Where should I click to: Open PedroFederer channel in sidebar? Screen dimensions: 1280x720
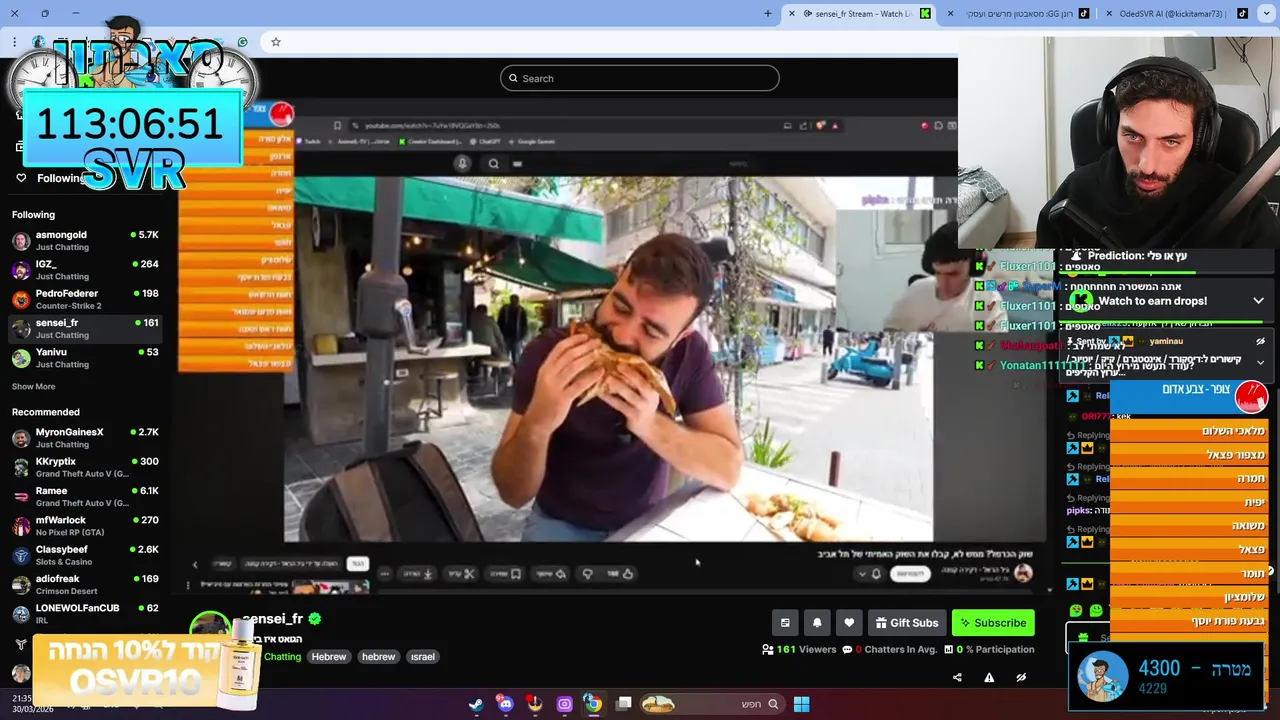point(85,299)
